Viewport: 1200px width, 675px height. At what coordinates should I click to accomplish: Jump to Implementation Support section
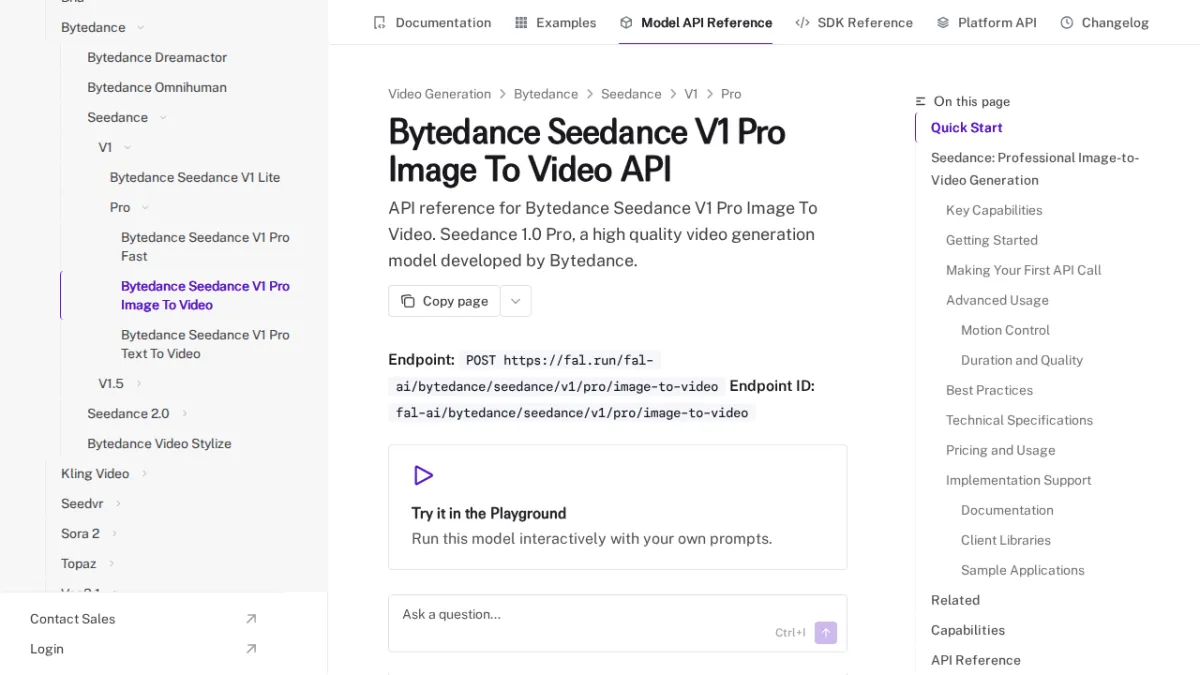tap(1019, 480)
